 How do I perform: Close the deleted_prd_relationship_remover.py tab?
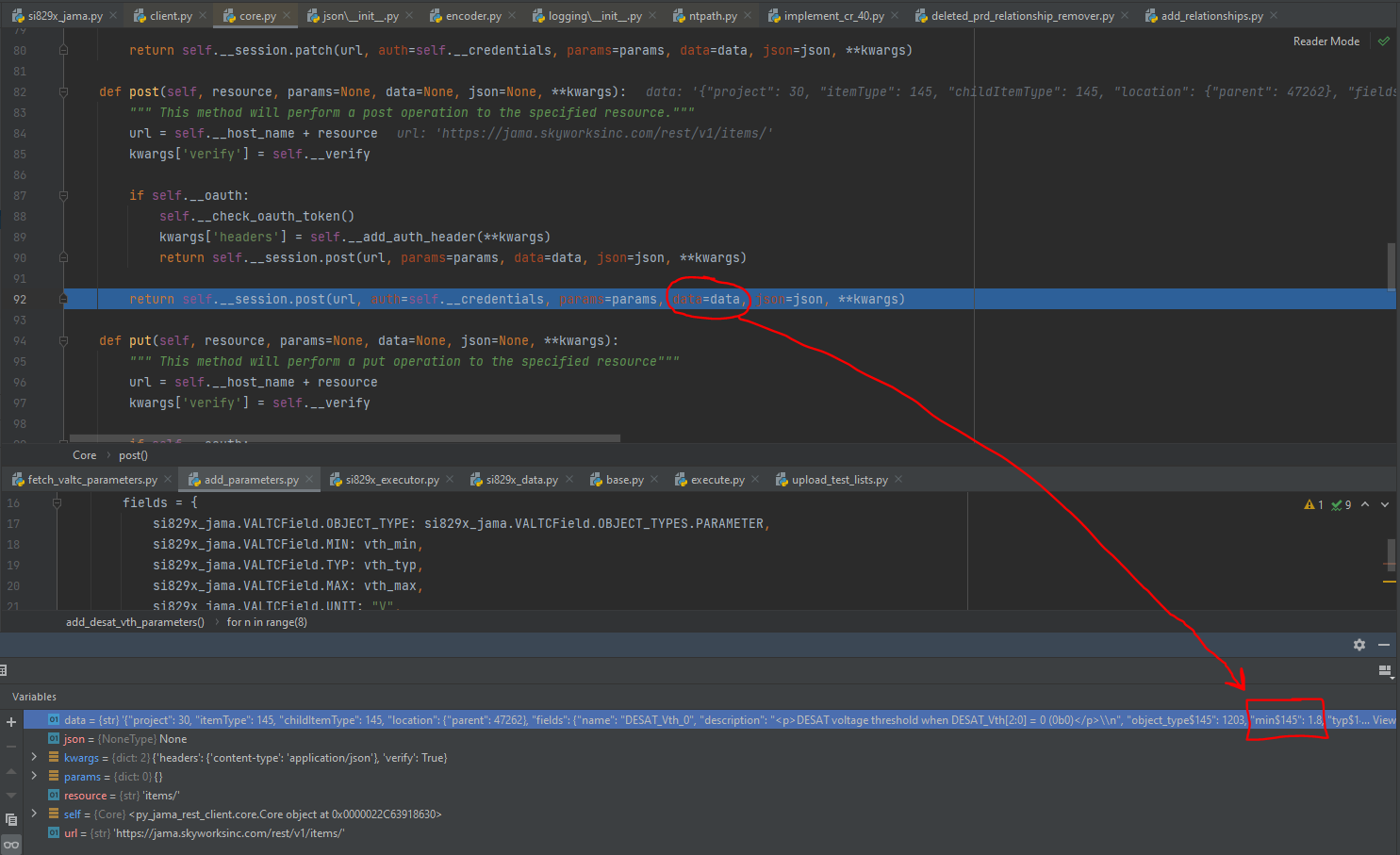point(1125,16)
